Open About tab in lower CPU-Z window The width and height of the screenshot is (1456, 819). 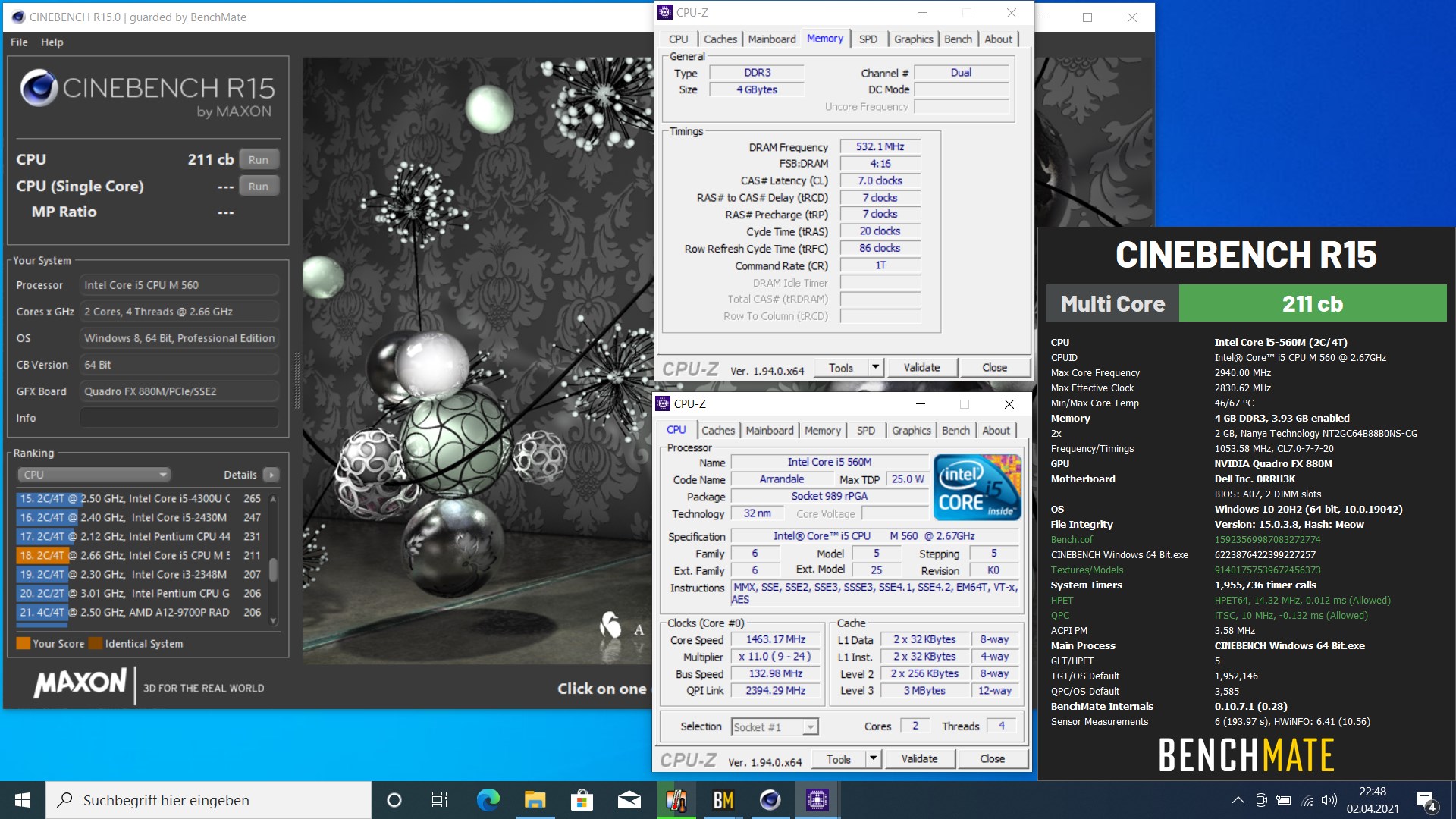(x=996, y=431)
